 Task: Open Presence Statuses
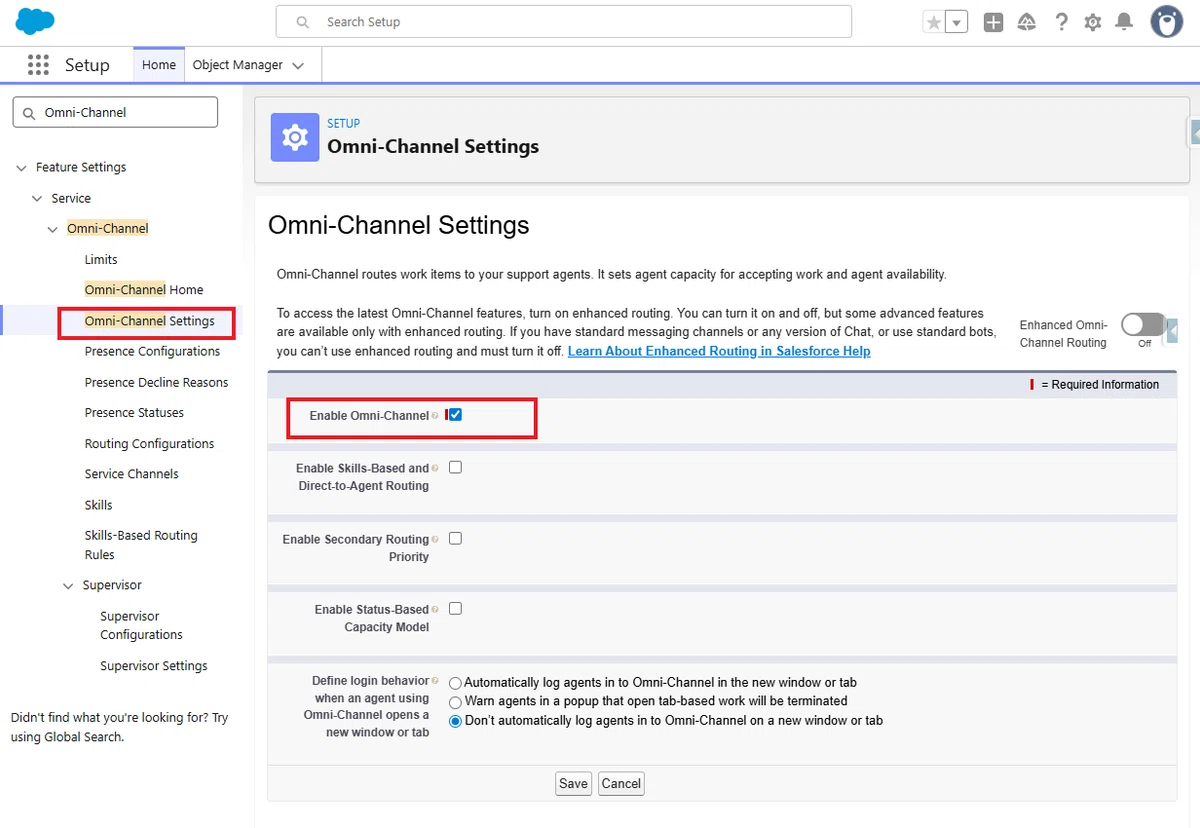pyautogui.click(x=134, y=412)
